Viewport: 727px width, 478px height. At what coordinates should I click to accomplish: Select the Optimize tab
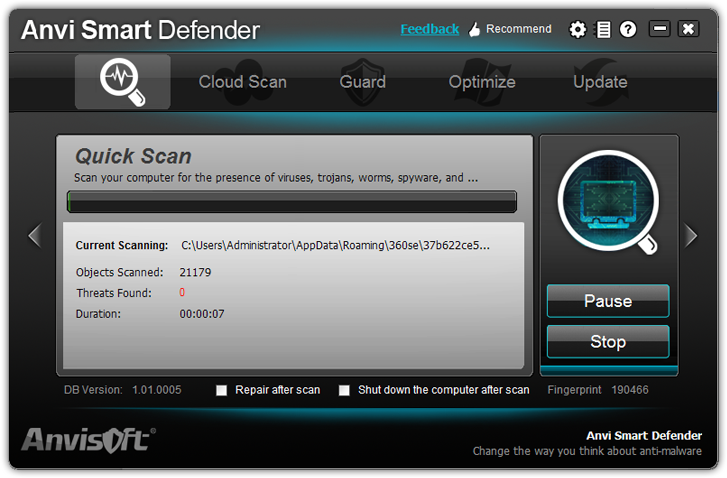(481, 82)
